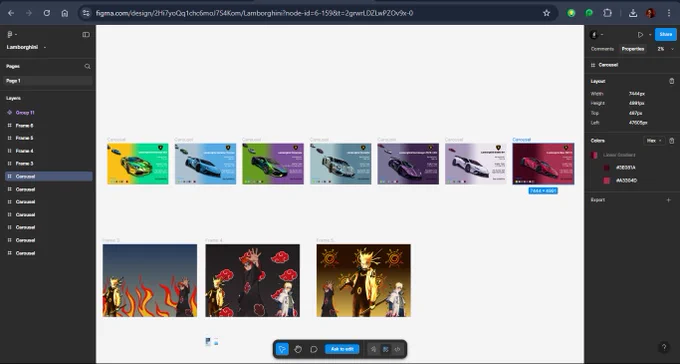Select the Frame 3 artwork with flames
Image resolution: width=680 pixels, height=364 pixels.
pos(150,280)
